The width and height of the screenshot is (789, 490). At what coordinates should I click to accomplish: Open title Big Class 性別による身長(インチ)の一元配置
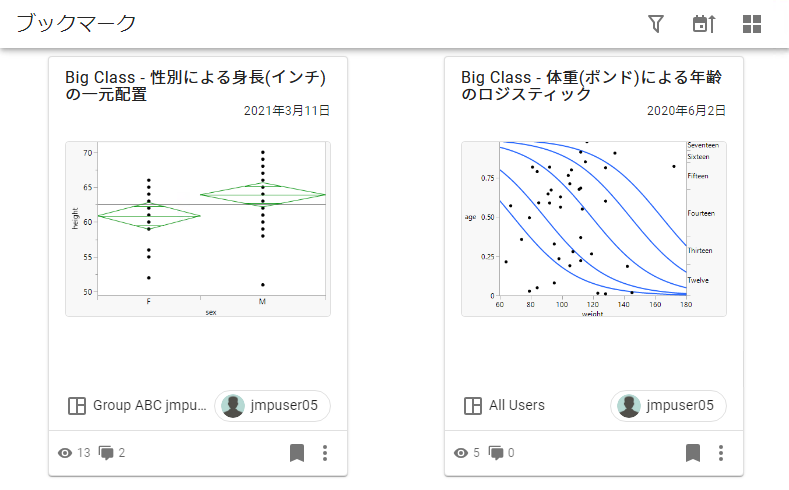pos(196,85)
